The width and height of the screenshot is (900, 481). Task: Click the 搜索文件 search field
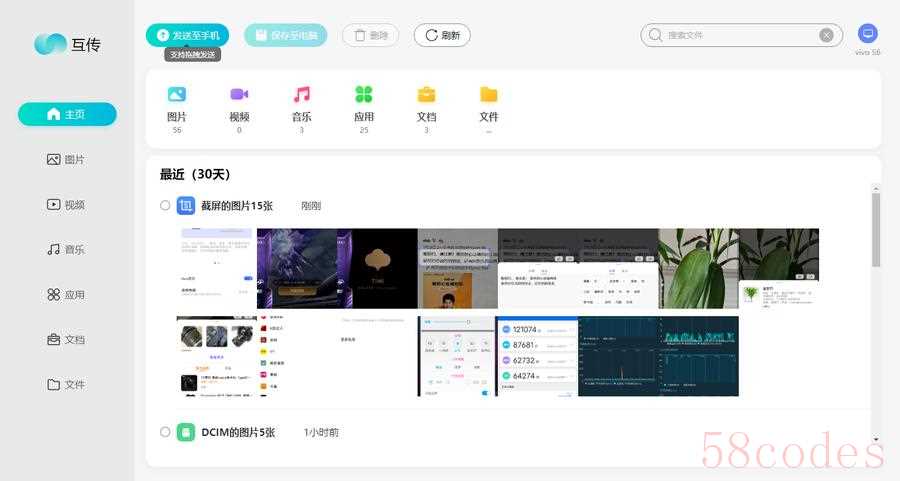(x=740, y=35)
